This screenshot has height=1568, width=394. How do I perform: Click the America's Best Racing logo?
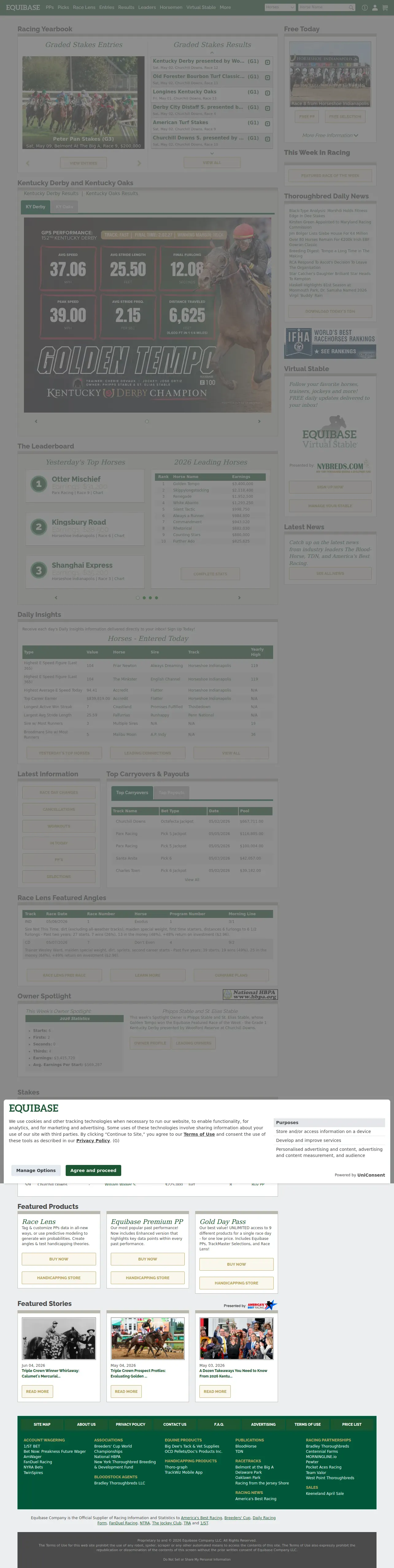tap(262, 1305)
